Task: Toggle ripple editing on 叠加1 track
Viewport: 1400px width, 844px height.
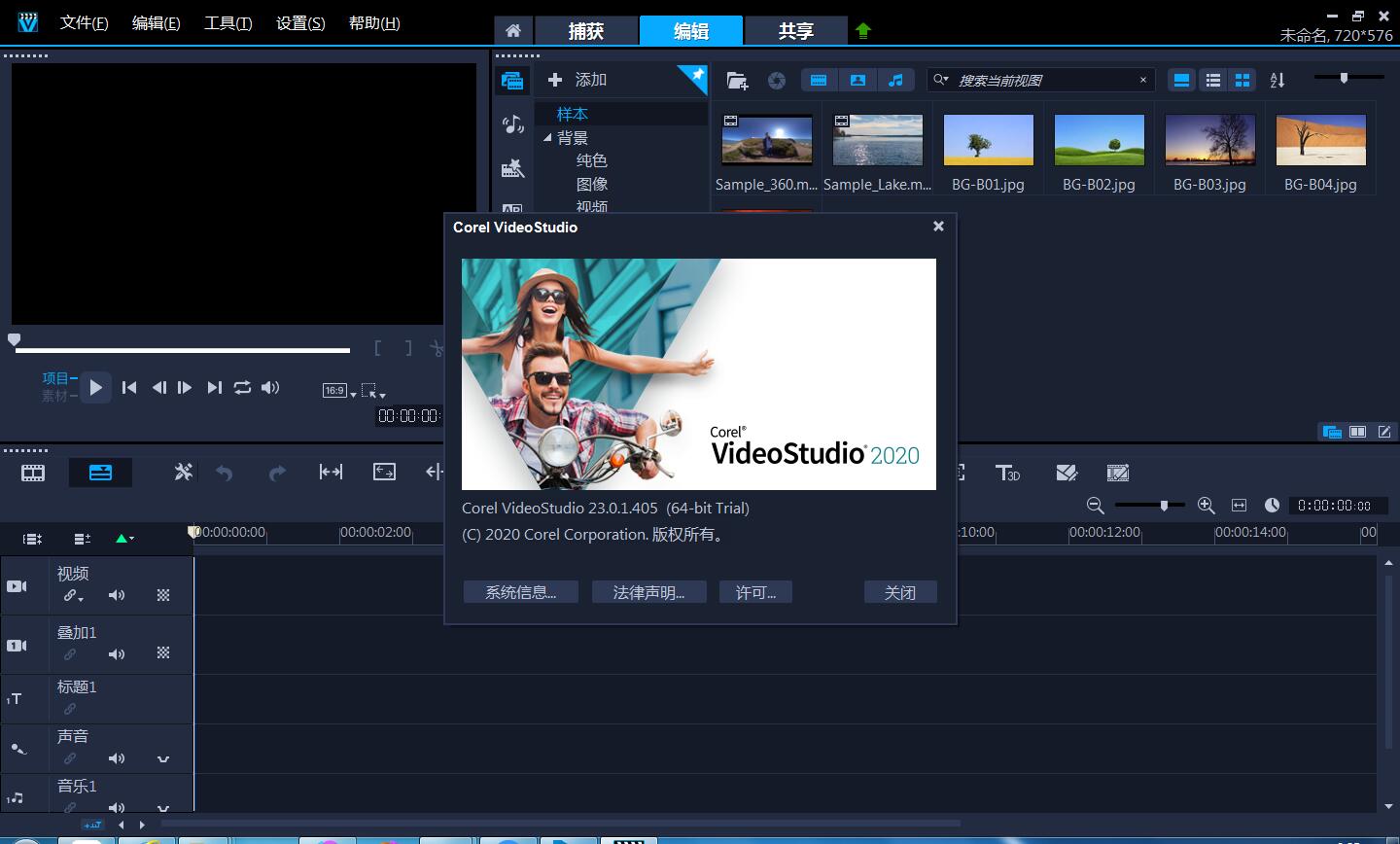Action: [70, 654]
